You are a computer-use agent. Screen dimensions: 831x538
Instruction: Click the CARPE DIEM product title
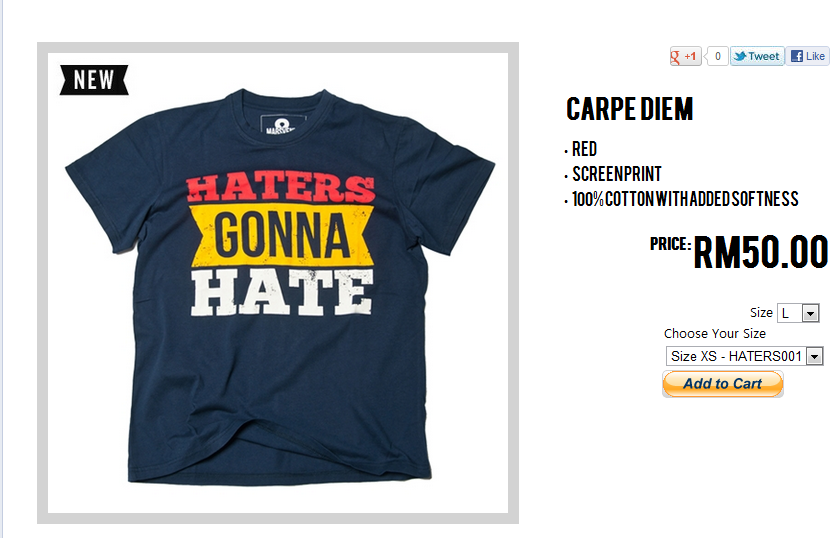[629, 109]
